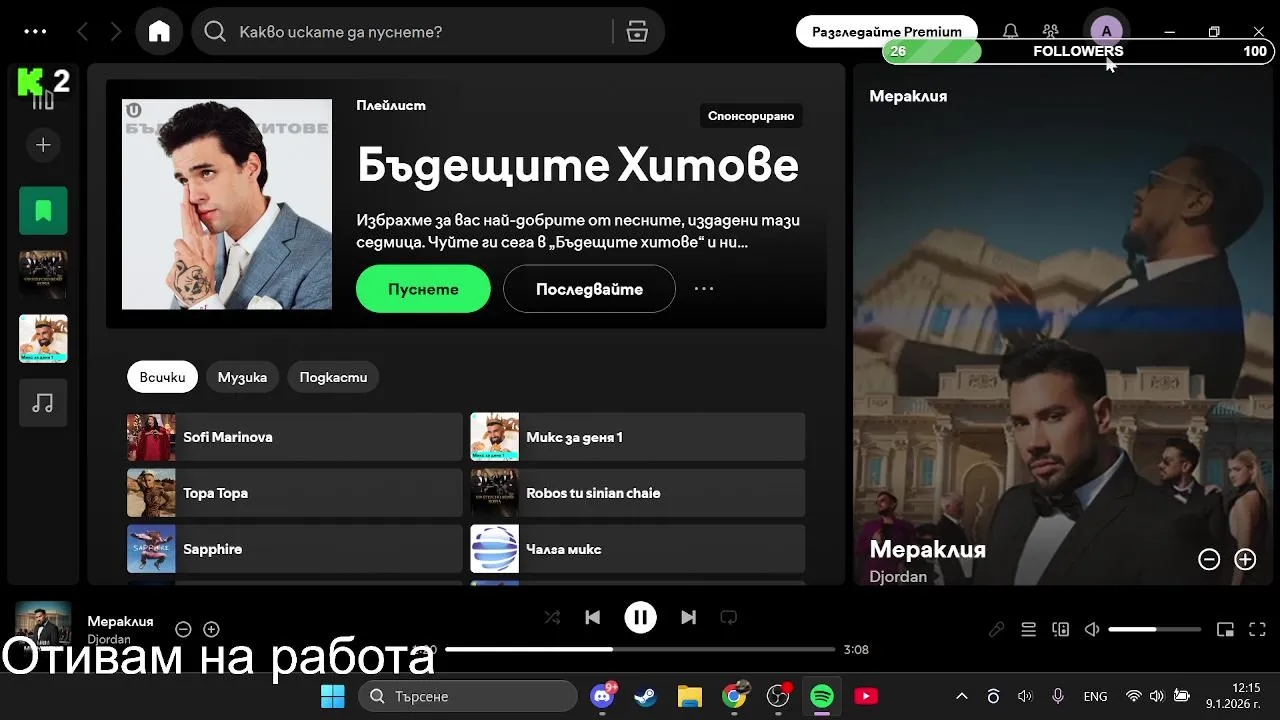The height and width of the screenshot is (720, 1280).
Task: Select the 'Подкасти' filter chip
Action: [333, 377]
